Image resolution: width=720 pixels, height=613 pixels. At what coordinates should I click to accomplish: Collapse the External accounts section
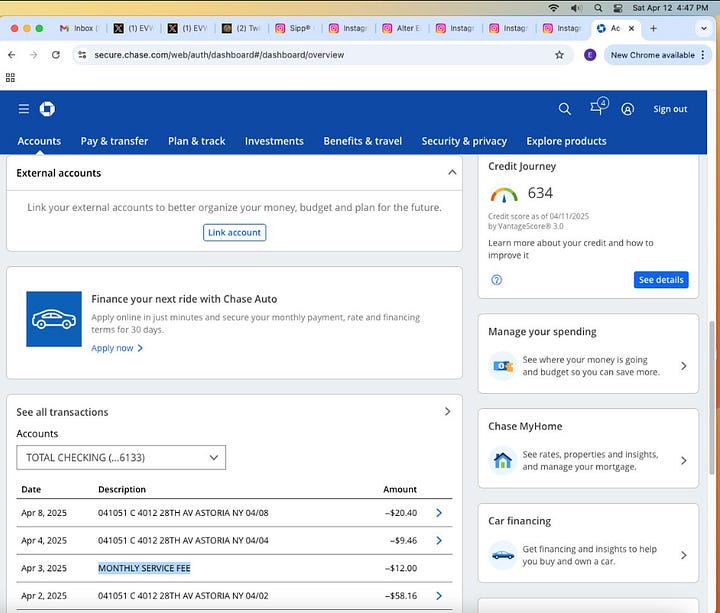pyautogui.click(x=452, y=172)
